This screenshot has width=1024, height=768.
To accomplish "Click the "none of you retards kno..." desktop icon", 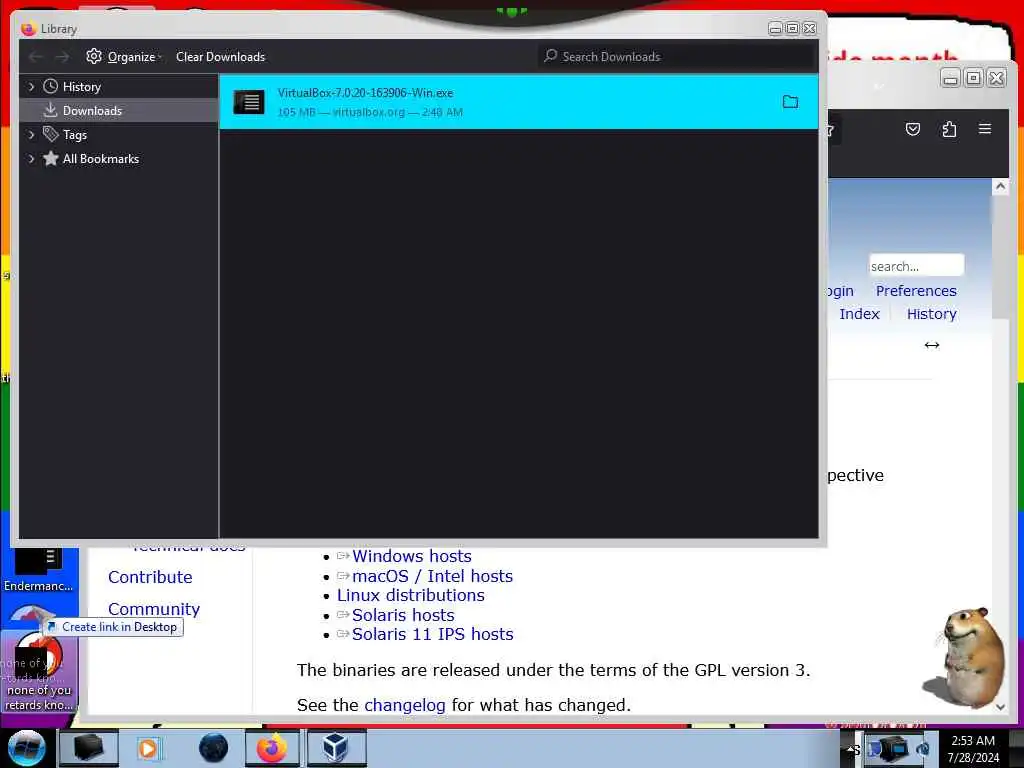I will [39, 673].
